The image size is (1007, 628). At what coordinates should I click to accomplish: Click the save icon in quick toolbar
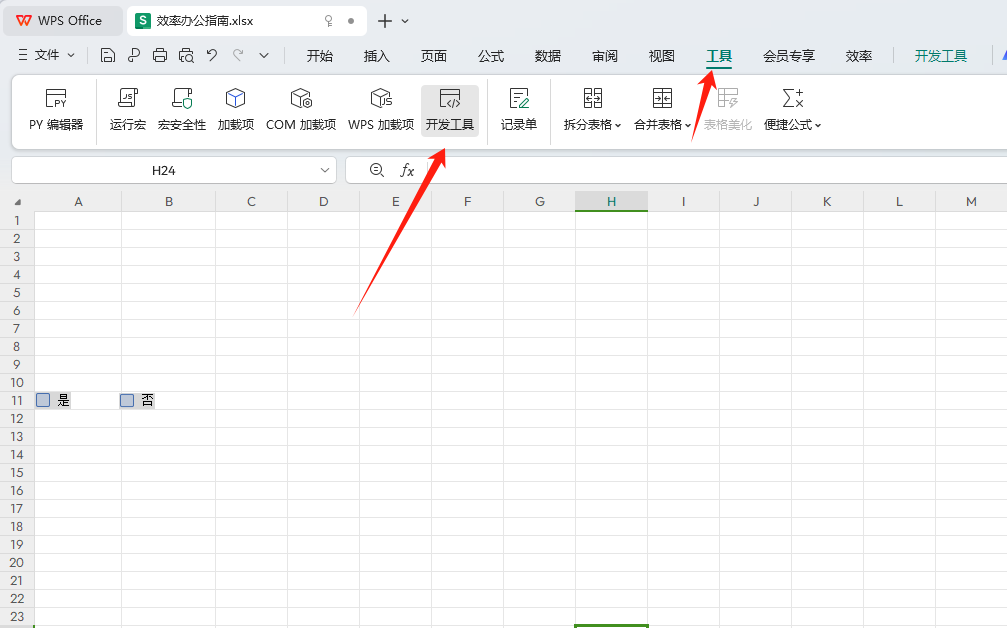108,56
